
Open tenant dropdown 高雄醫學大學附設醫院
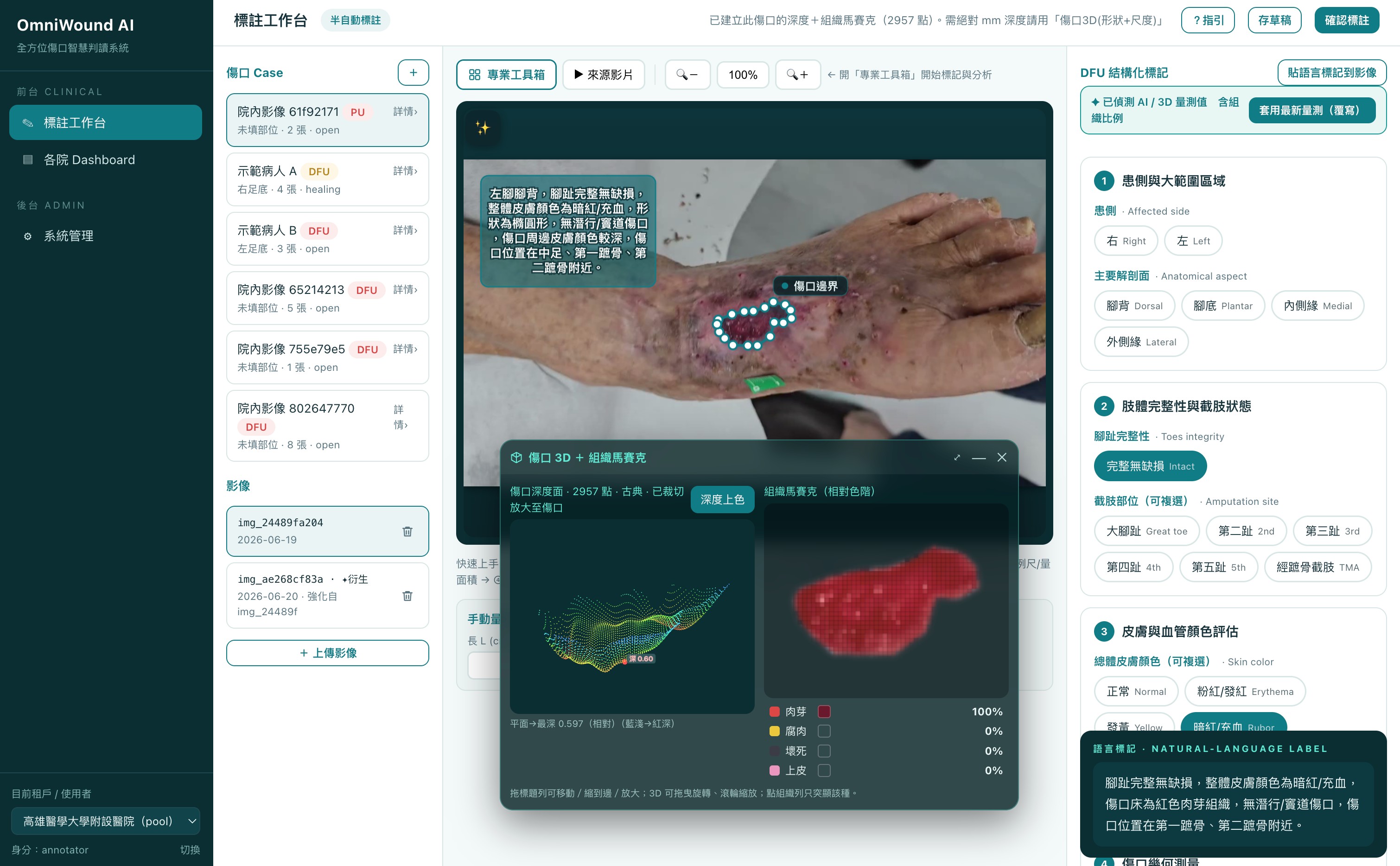point(105,821)
